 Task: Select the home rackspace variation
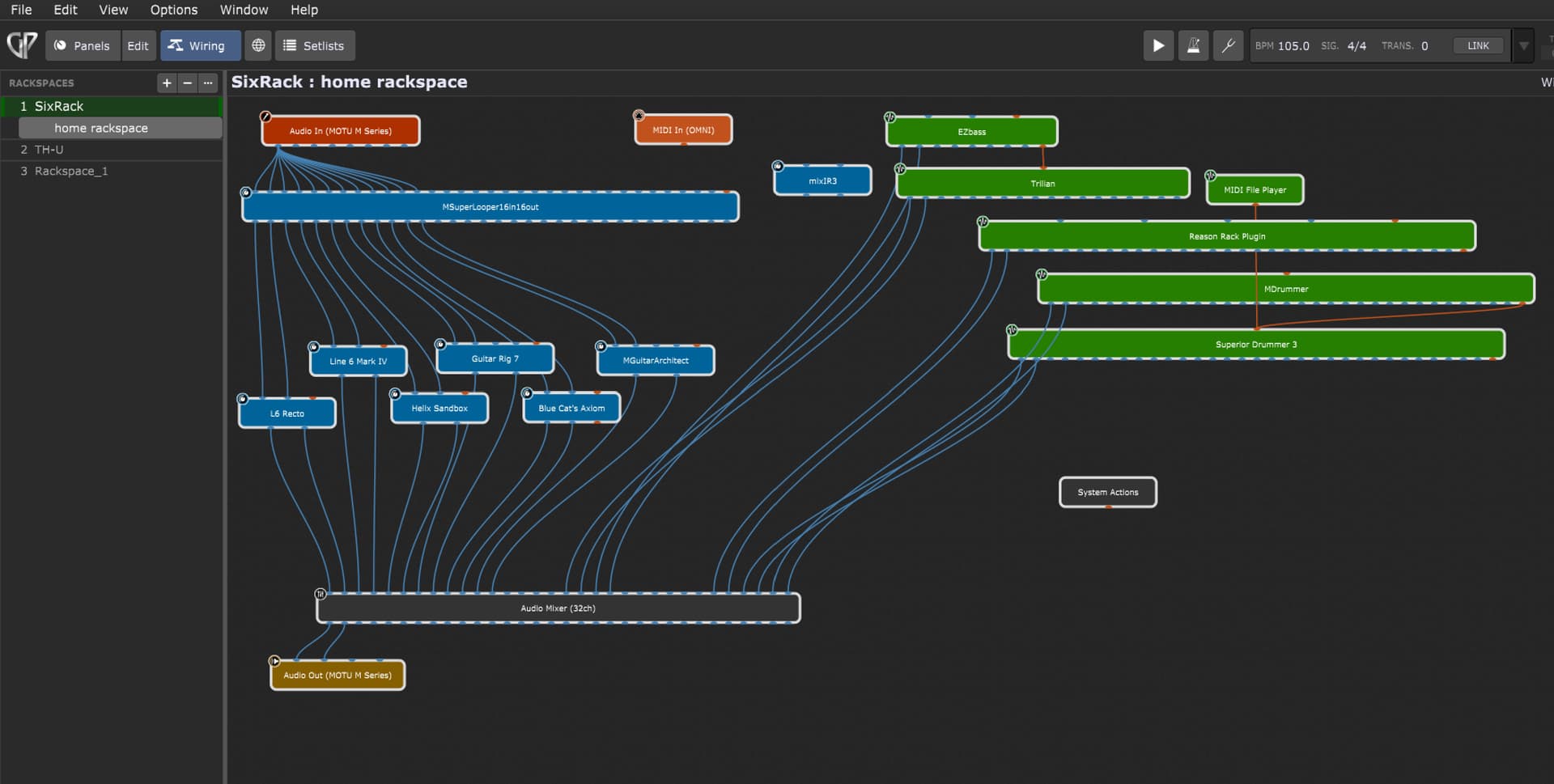(x=120, y=128)
